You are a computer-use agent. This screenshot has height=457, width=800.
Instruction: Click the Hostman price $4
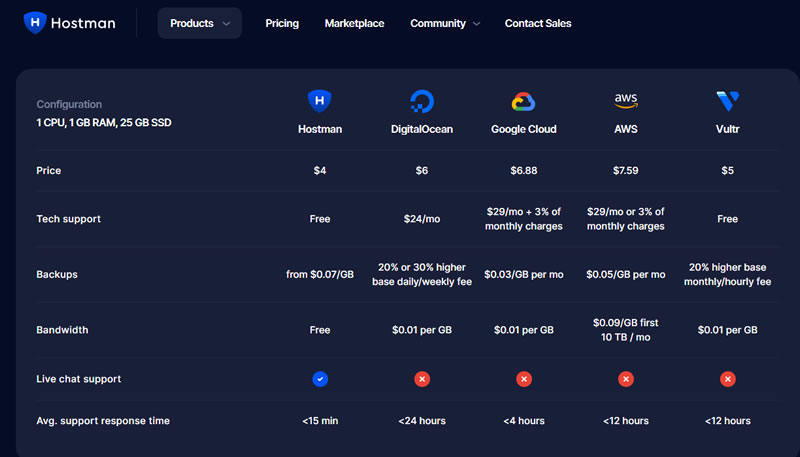(320, 170)
